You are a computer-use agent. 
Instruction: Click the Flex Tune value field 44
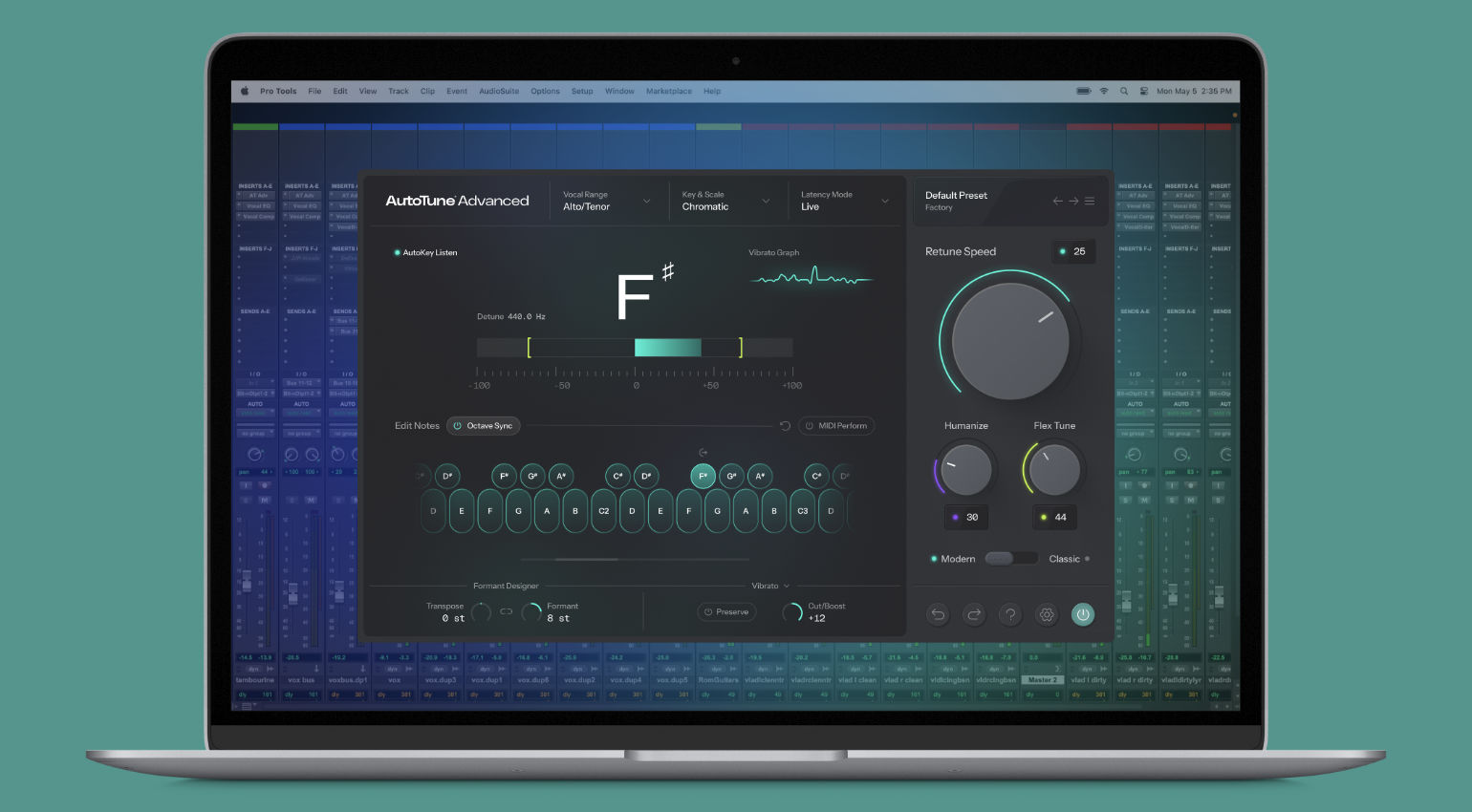[x=1054, y=517]
